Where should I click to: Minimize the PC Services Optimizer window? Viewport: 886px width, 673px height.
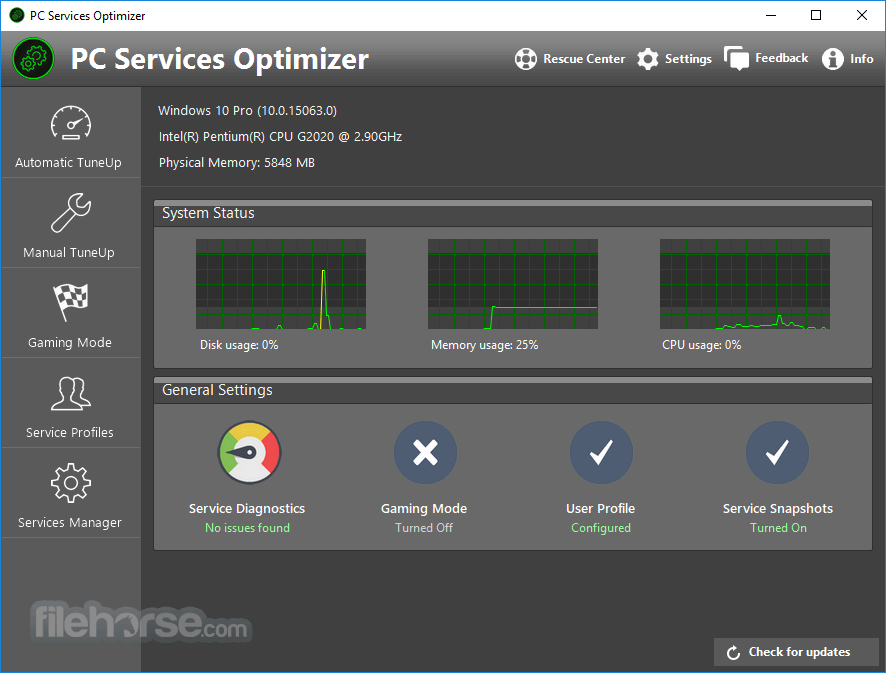771,15
